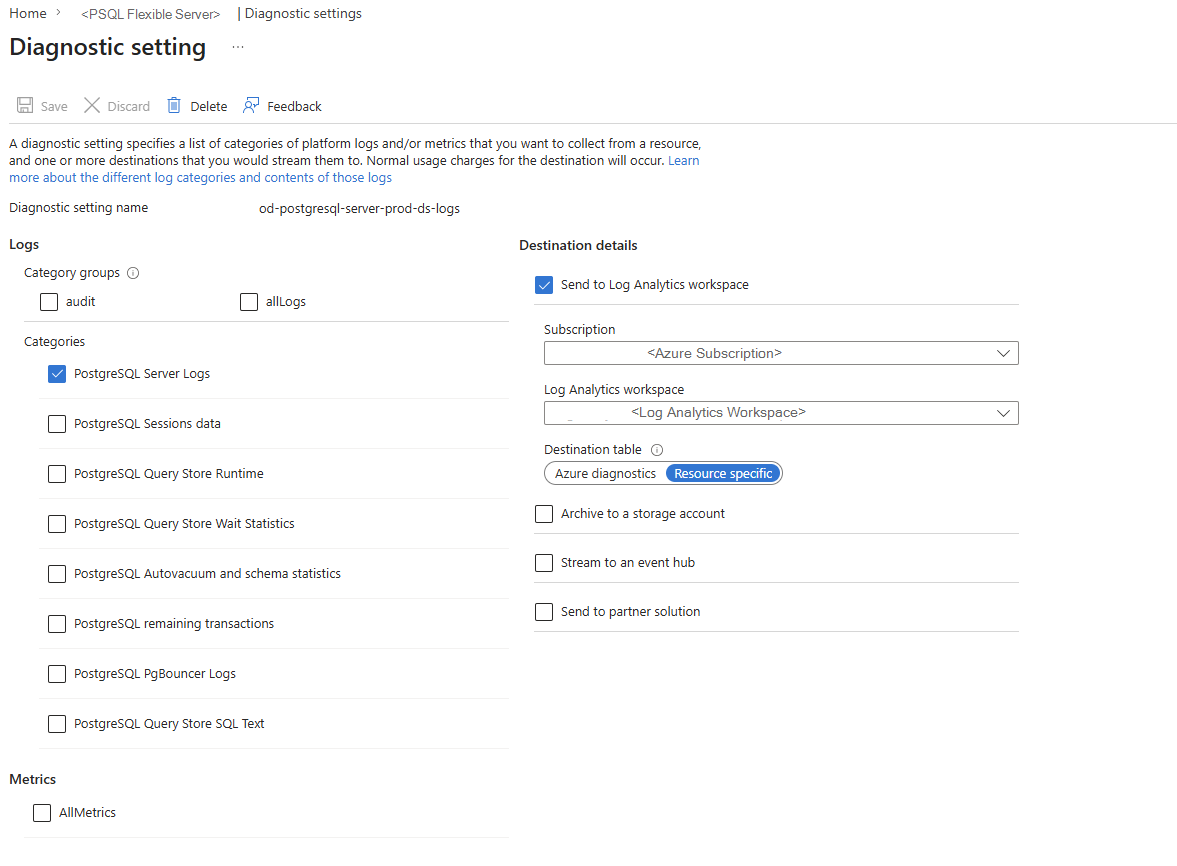The height and width of the screenshot is (866, 1177).
Task: Uncheck Send to Log Analytics workspace
Action: point(544,285)
